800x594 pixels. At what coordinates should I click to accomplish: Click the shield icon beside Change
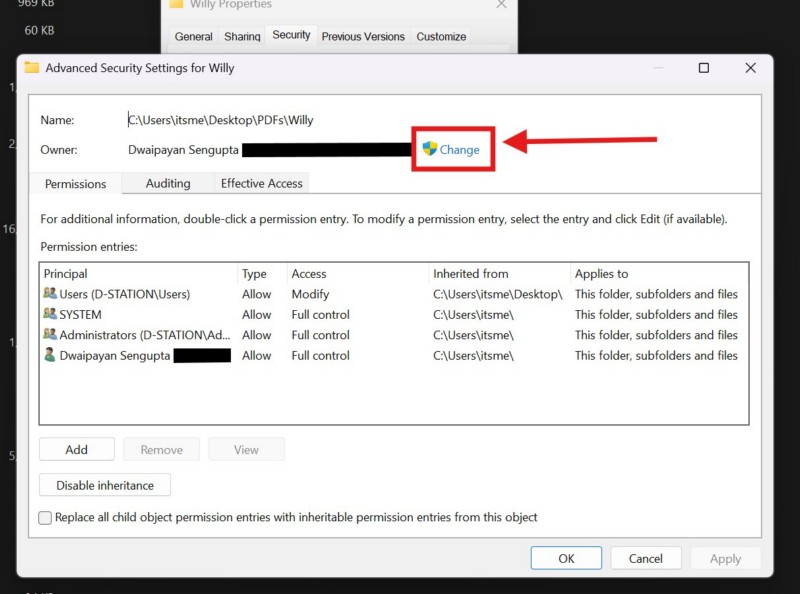tap(430, 149)
